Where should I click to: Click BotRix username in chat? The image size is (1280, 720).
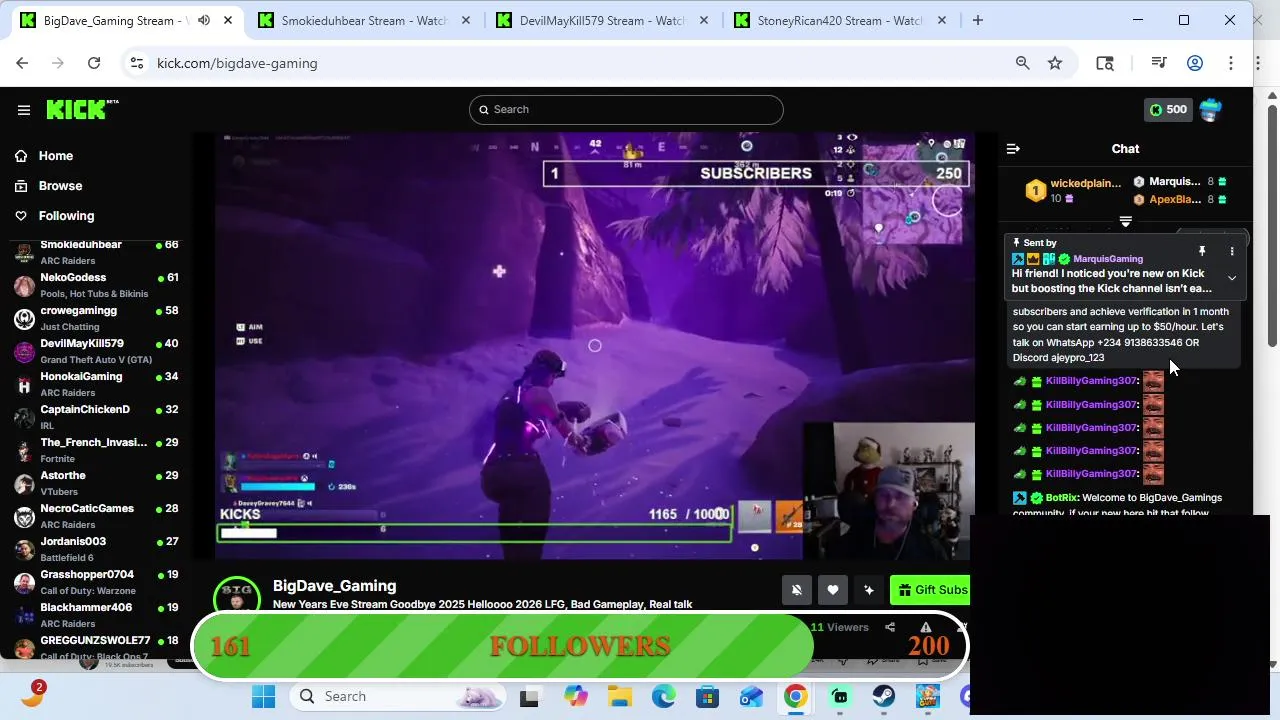(1061, 498)
